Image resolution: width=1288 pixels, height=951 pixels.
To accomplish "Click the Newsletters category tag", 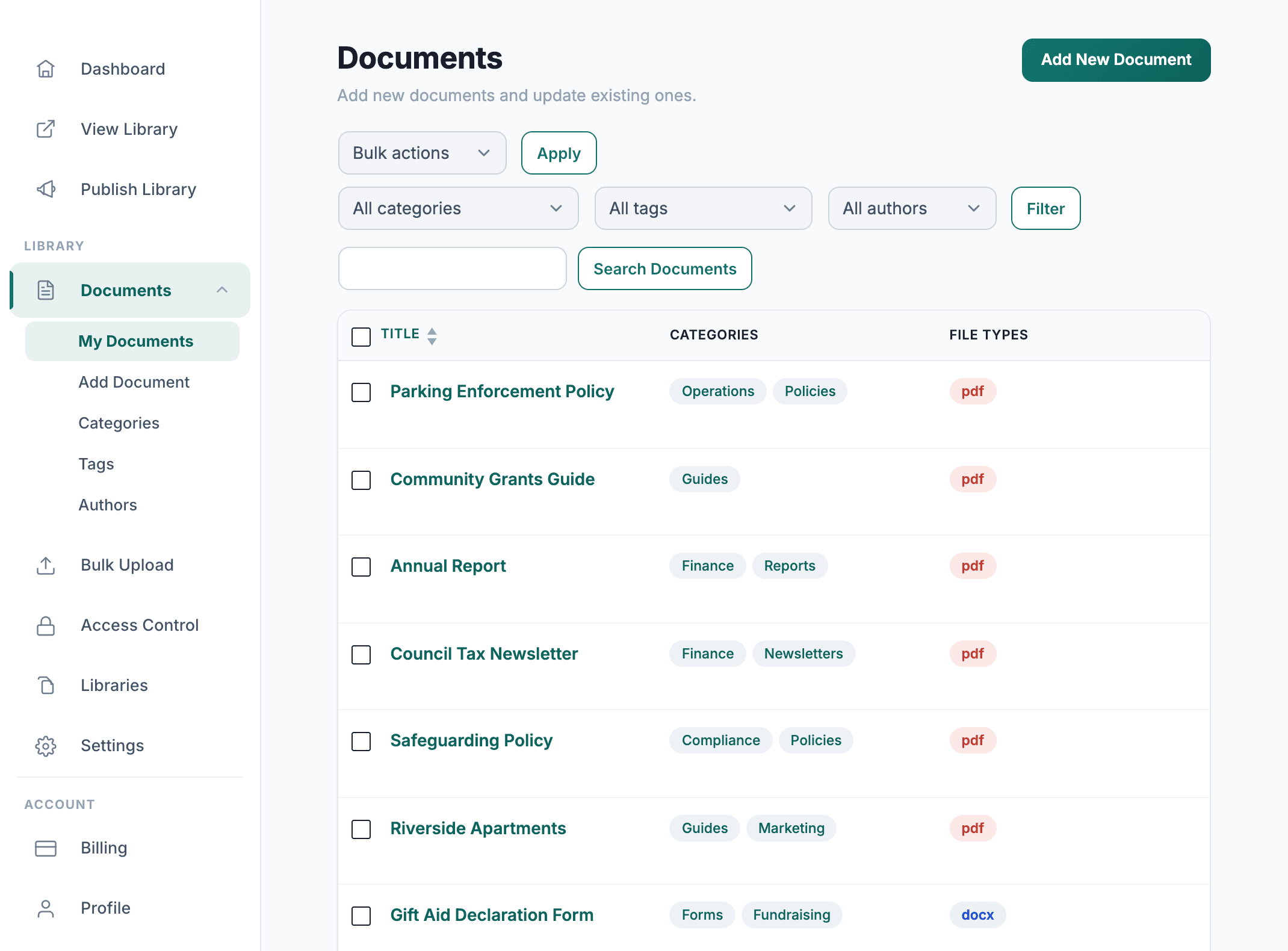I will click(803, 654).
